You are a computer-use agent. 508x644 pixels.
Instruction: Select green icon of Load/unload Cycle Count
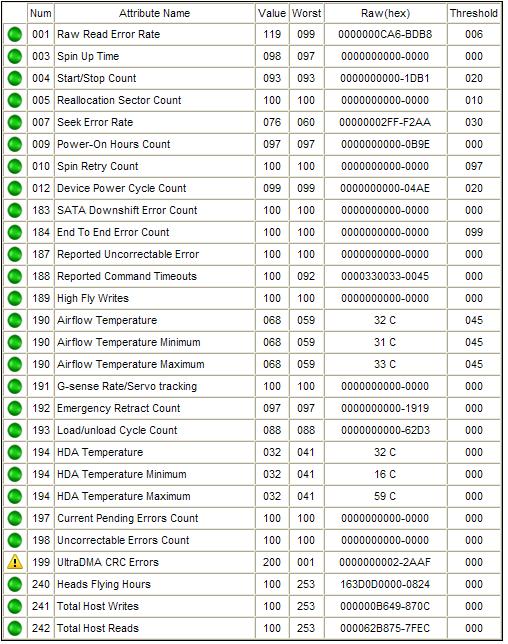pyautogui.click(x=15, y=430)
